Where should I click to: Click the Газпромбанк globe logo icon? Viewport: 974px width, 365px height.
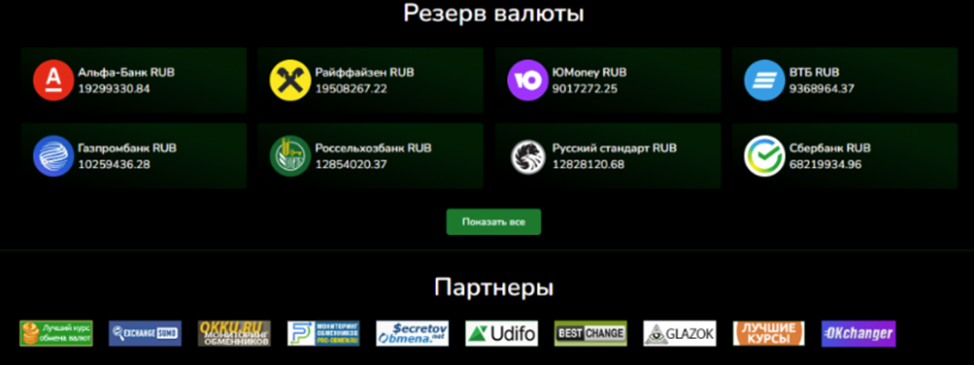(x=53, y=156)
